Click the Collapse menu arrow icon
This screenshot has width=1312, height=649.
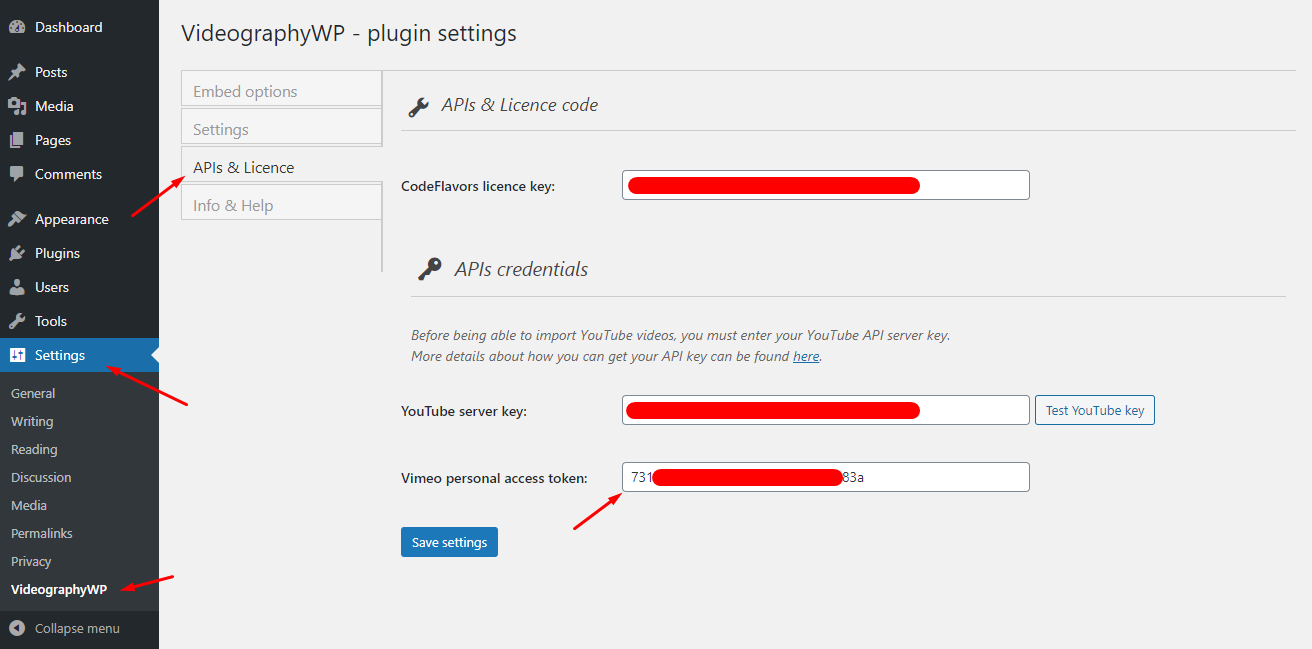click(x=17, y=629)
